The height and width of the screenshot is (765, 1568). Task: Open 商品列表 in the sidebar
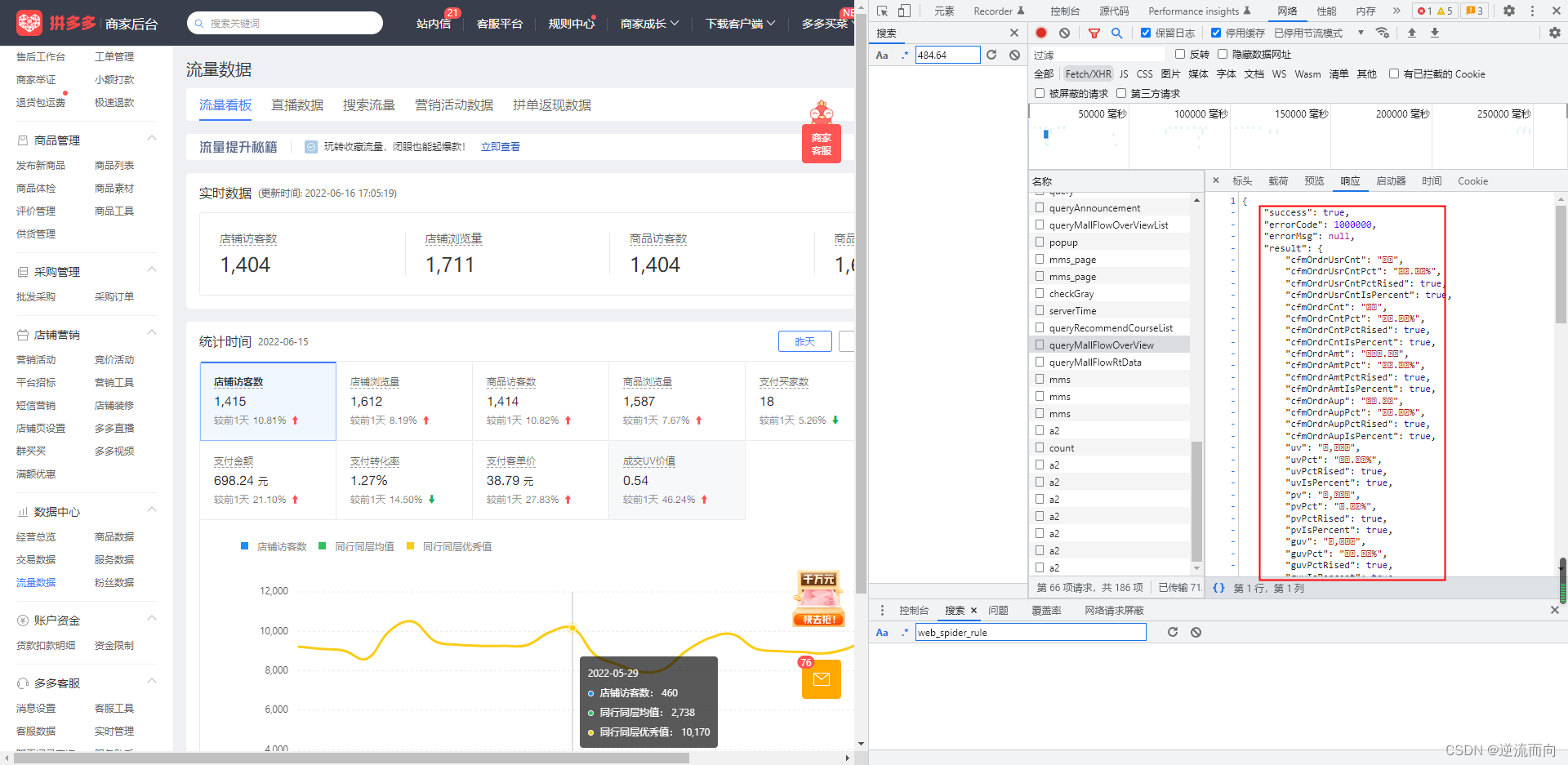click(x=114, y=166)
